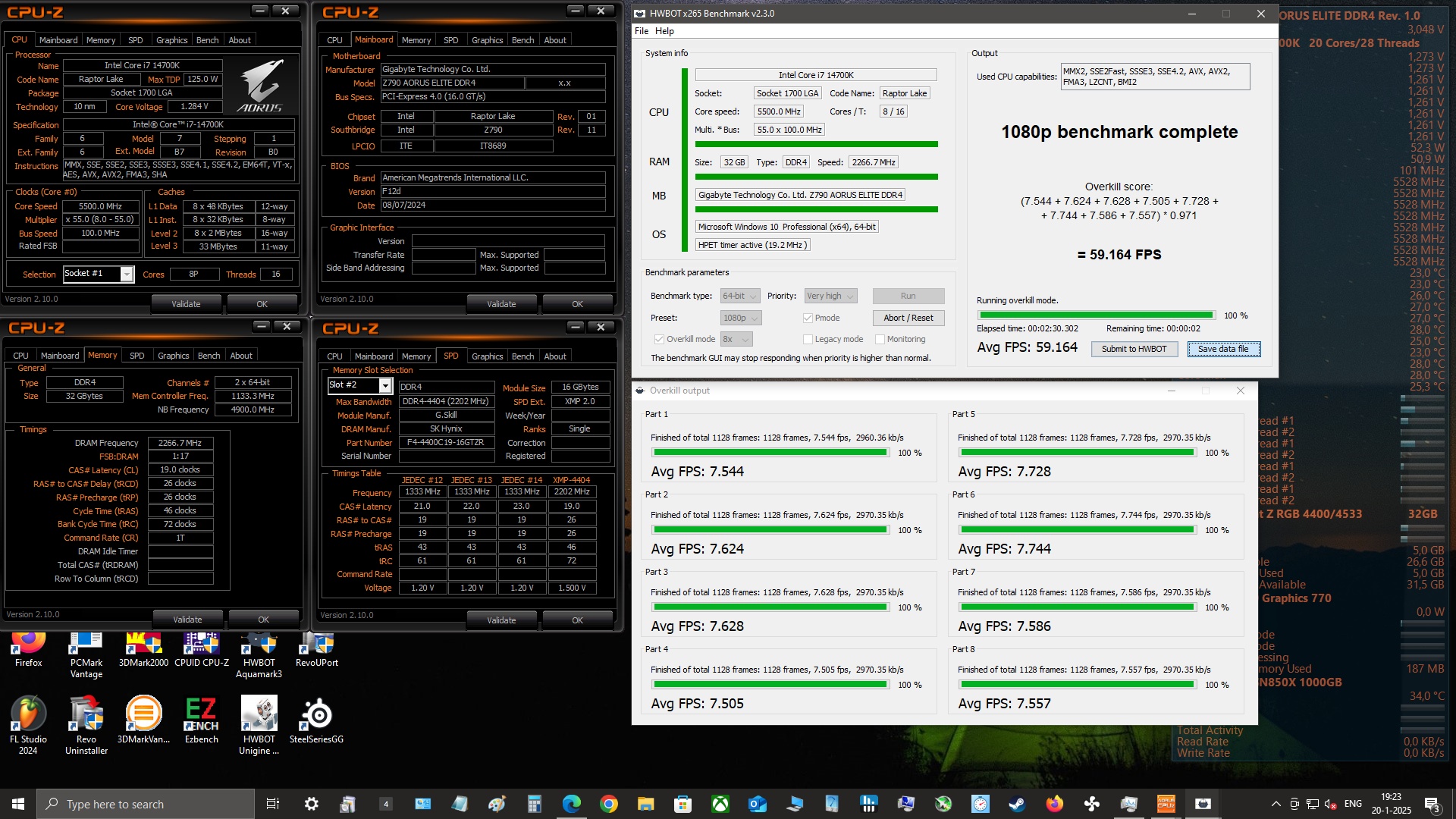Open the Overkill 8x multiplier dropdown

(x=736, y=339)
